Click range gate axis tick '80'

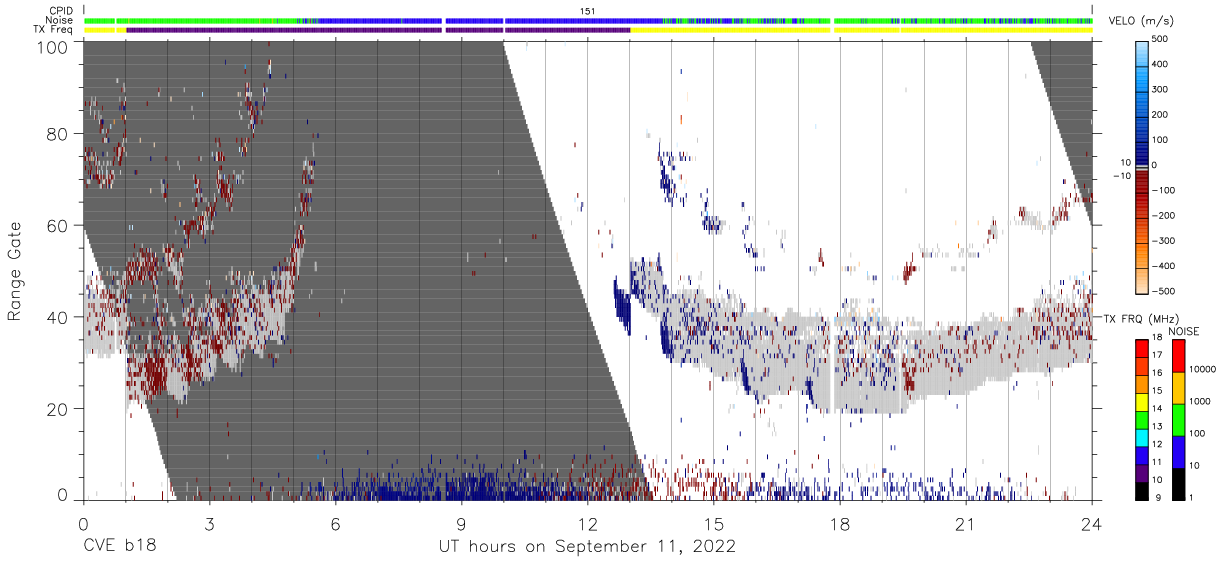click(57, 134)
